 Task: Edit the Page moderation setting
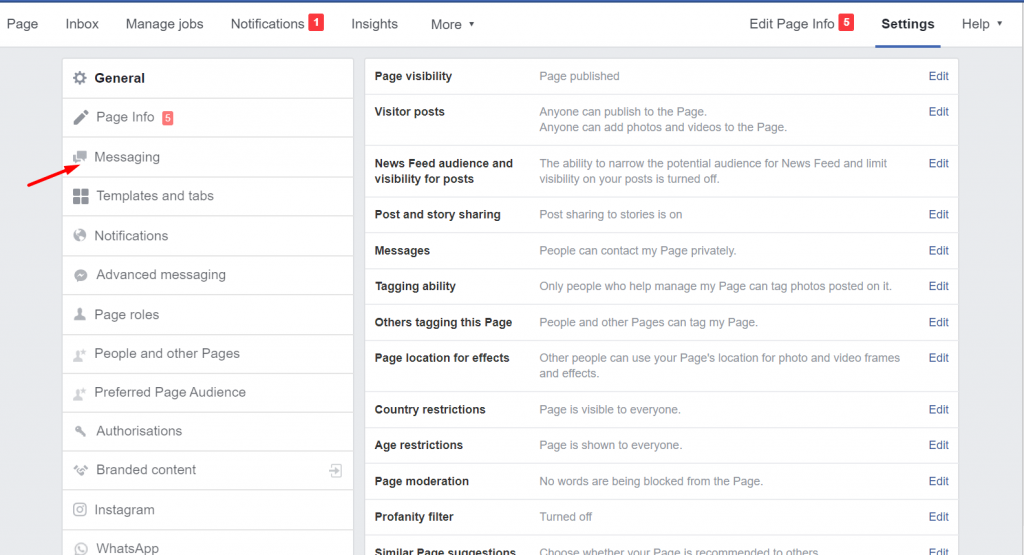pos(938,481)
